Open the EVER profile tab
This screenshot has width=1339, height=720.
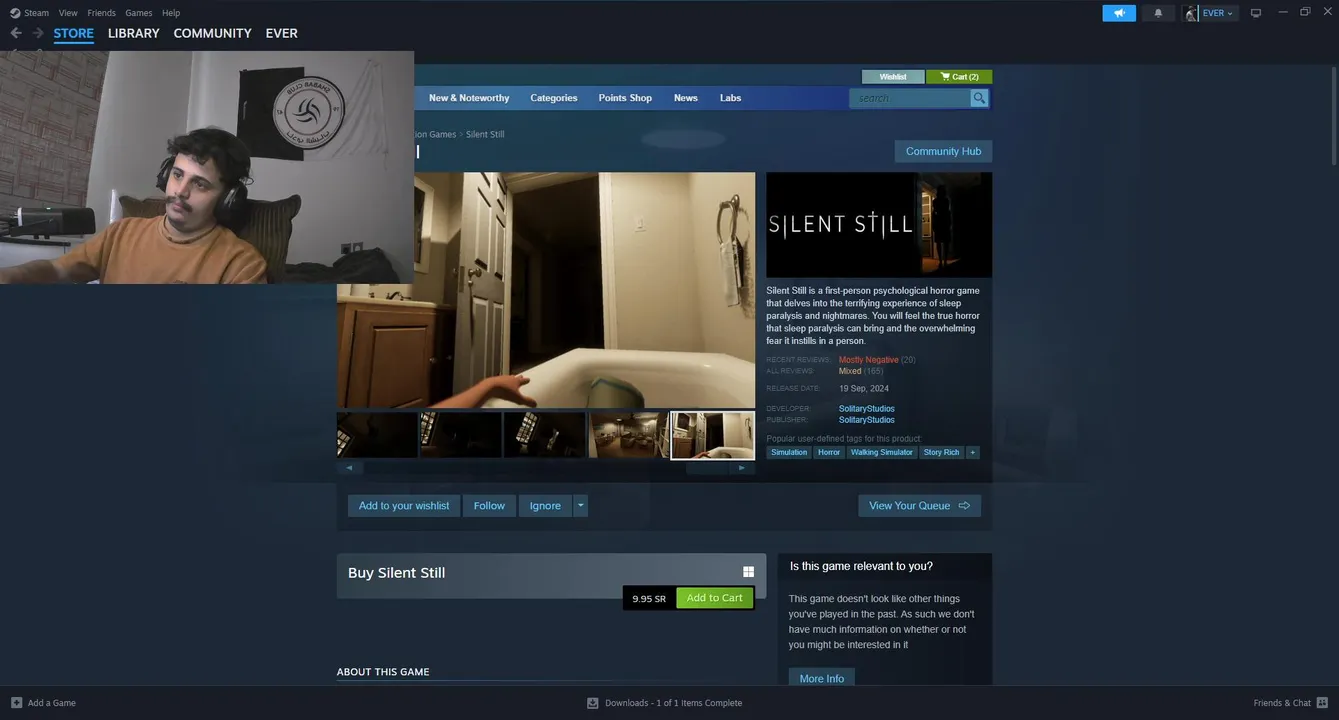click(x=281, y=33)
